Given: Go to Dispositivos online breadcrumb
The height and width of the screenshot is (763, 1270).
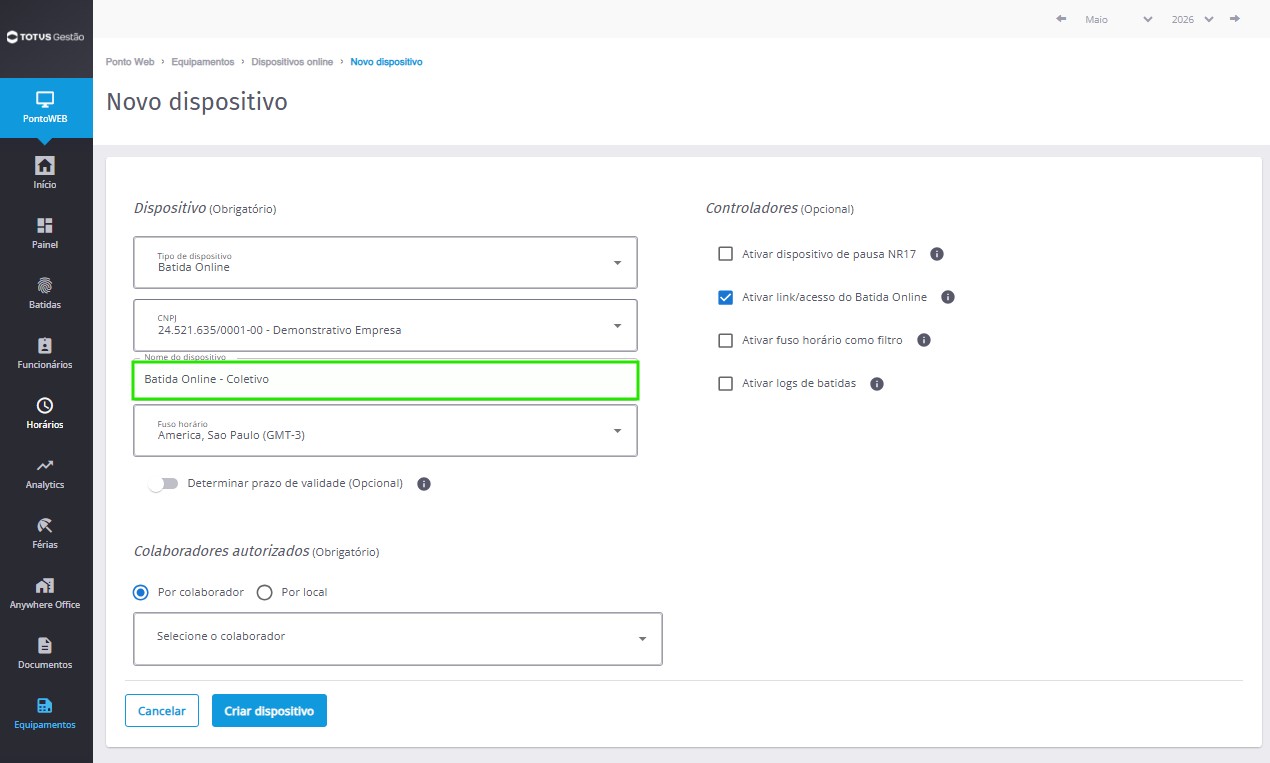Looking at the screenshot, I should (292, 62).
